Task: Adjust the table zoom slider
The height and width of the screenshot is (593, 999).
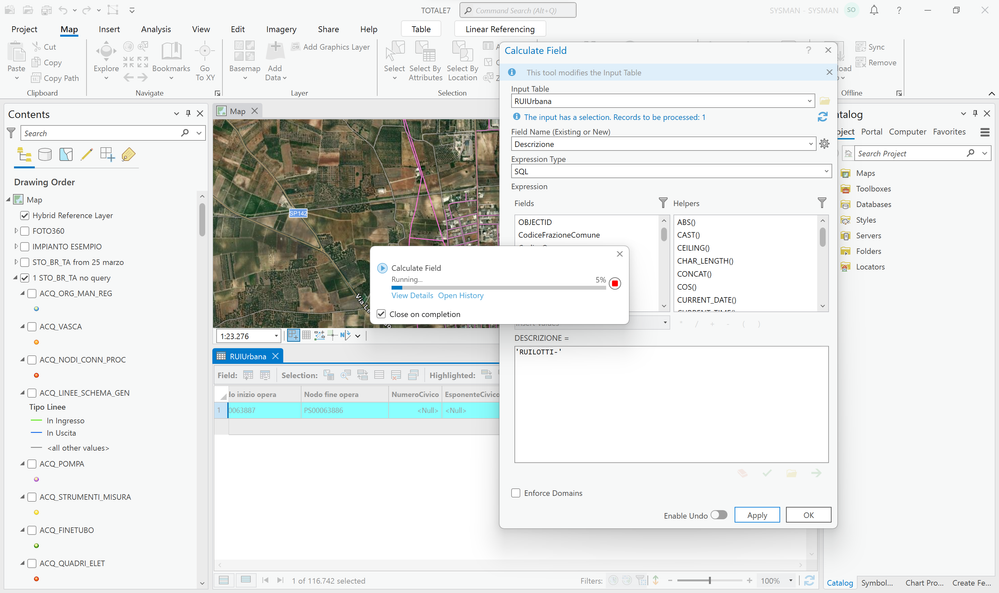Action: click(710, 581)
